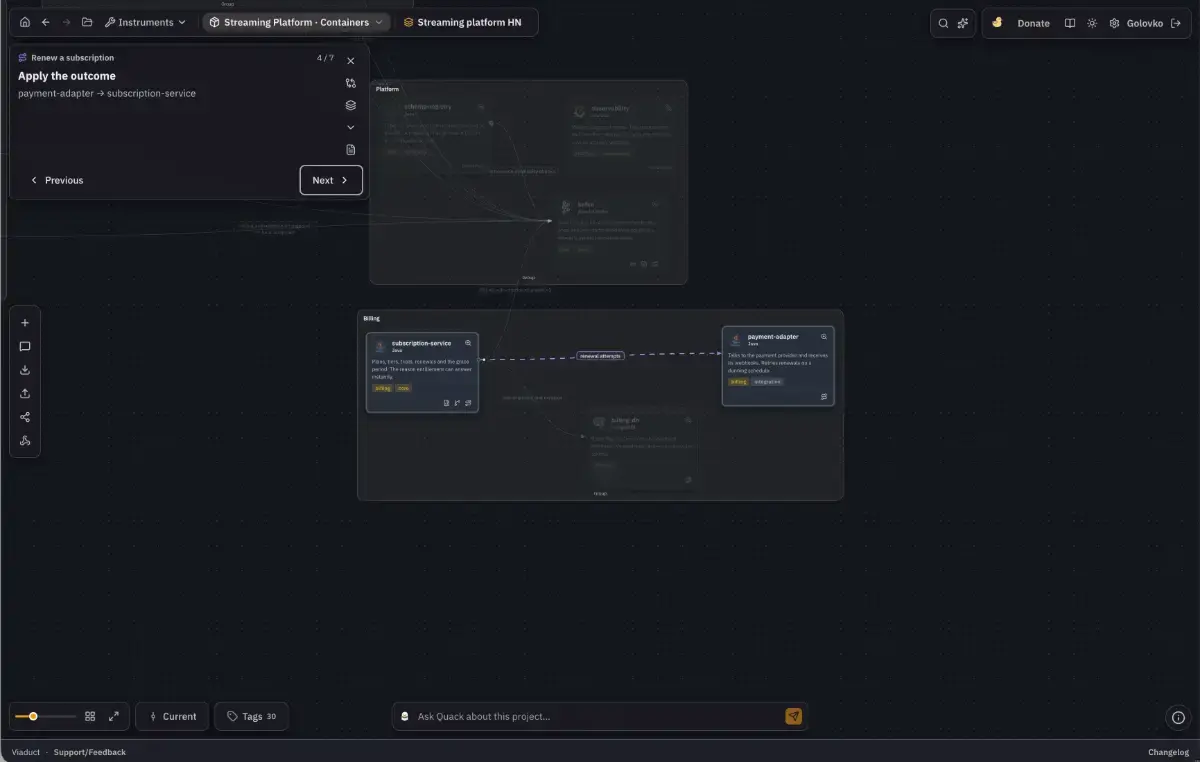Send message with the orange send button
The image size is (1200, 762).
pyautogui.click(x=793, y=716)
